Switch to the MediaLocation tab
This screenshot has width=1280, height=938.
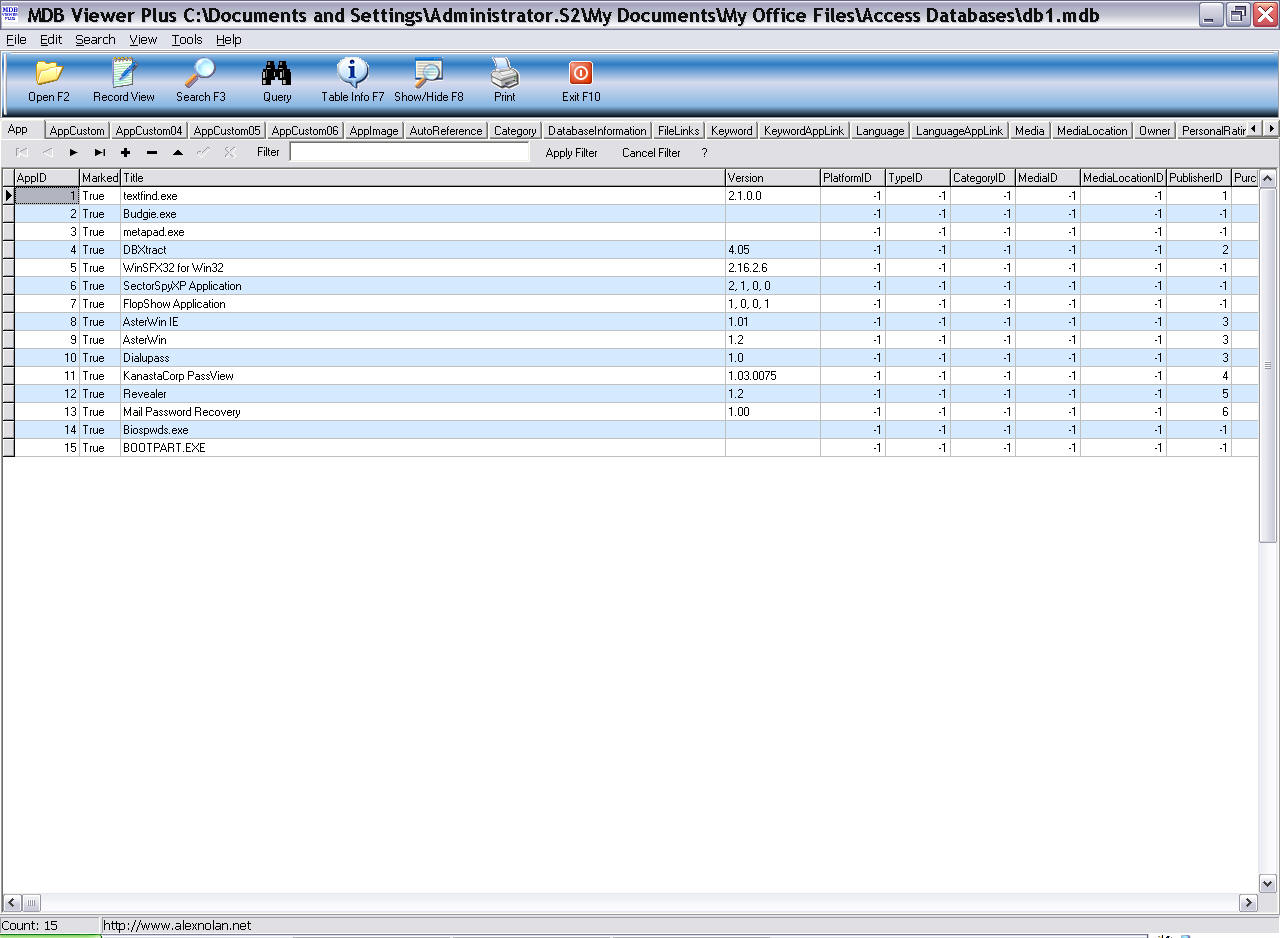tap(1092, 131)
